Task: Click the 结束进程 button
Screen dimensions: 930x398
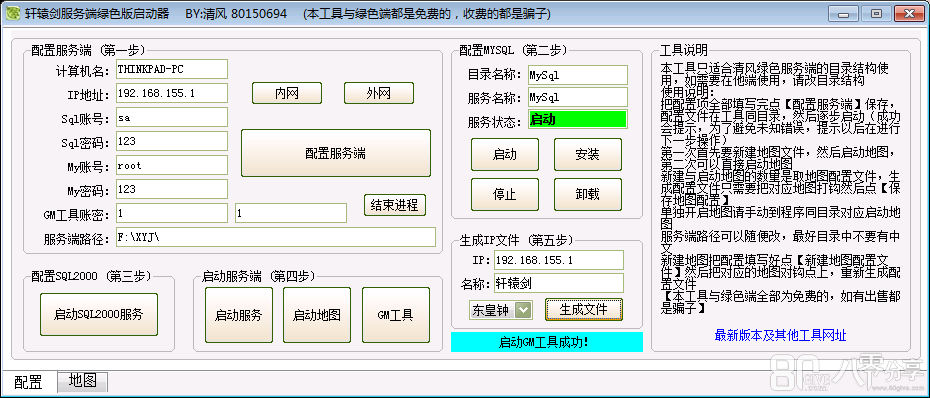Action: pyautogui.click(x=394, y=205)
